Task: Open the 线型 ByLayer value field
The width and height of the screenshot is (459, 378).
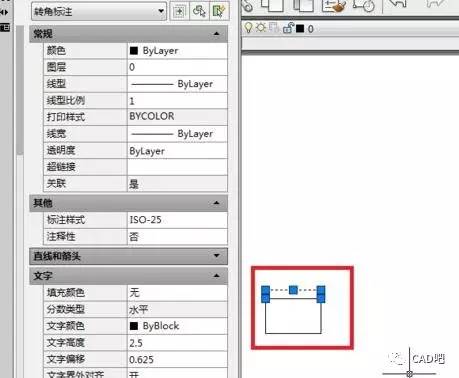Action: [177, 84]
